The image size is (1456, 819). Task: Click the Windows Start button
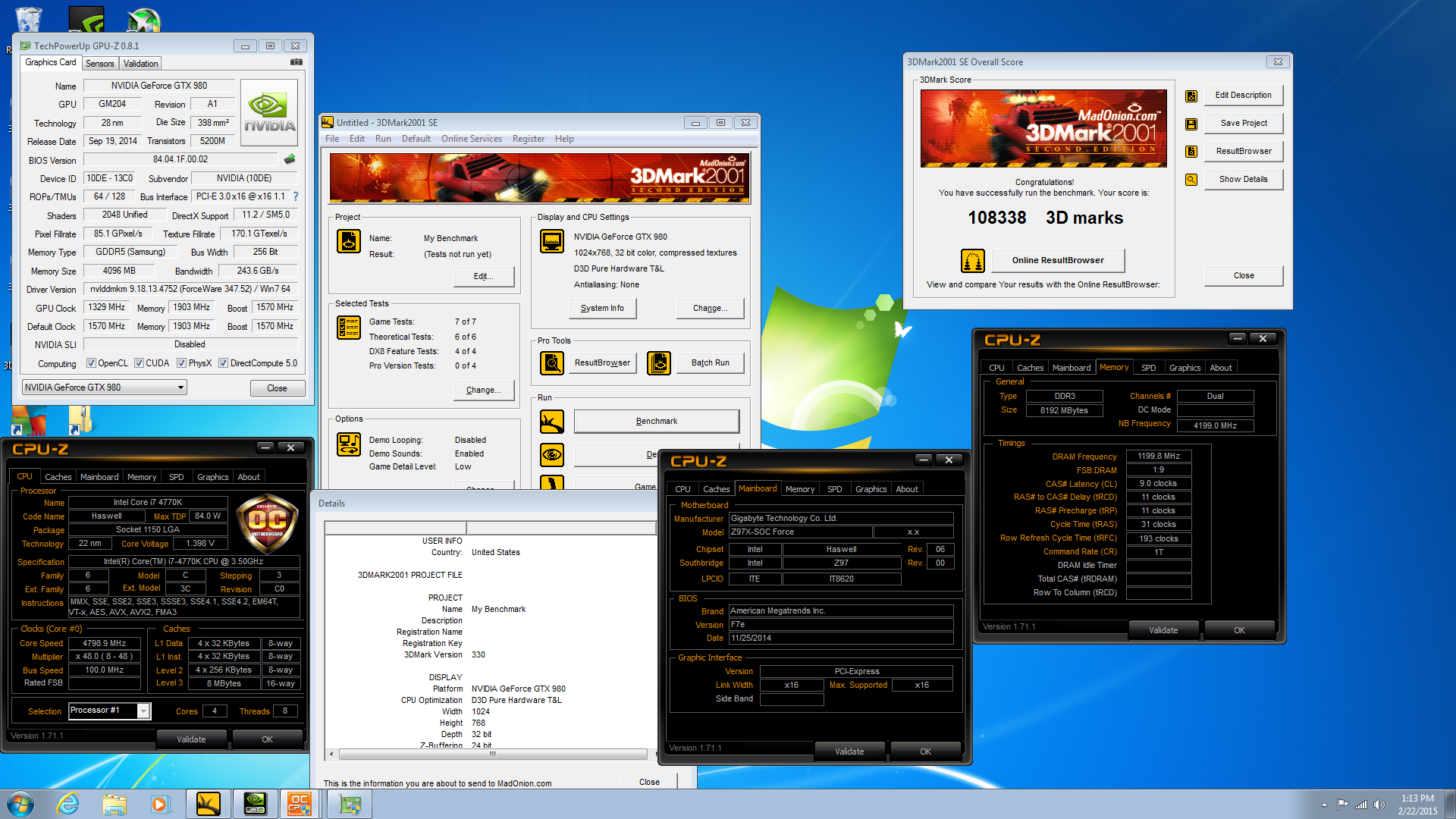[20, 805]
